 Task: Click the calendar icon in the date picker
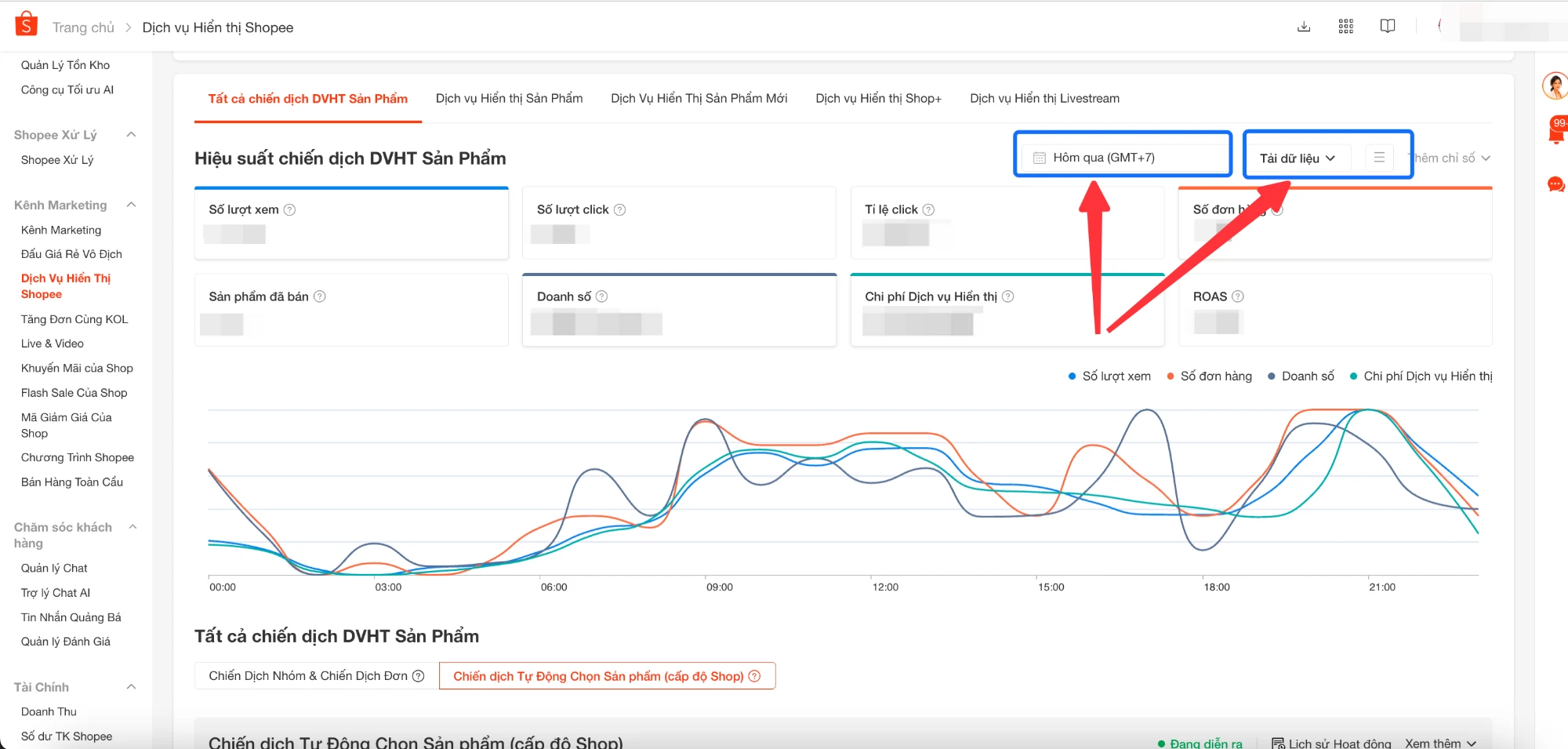pos(1040,158)
